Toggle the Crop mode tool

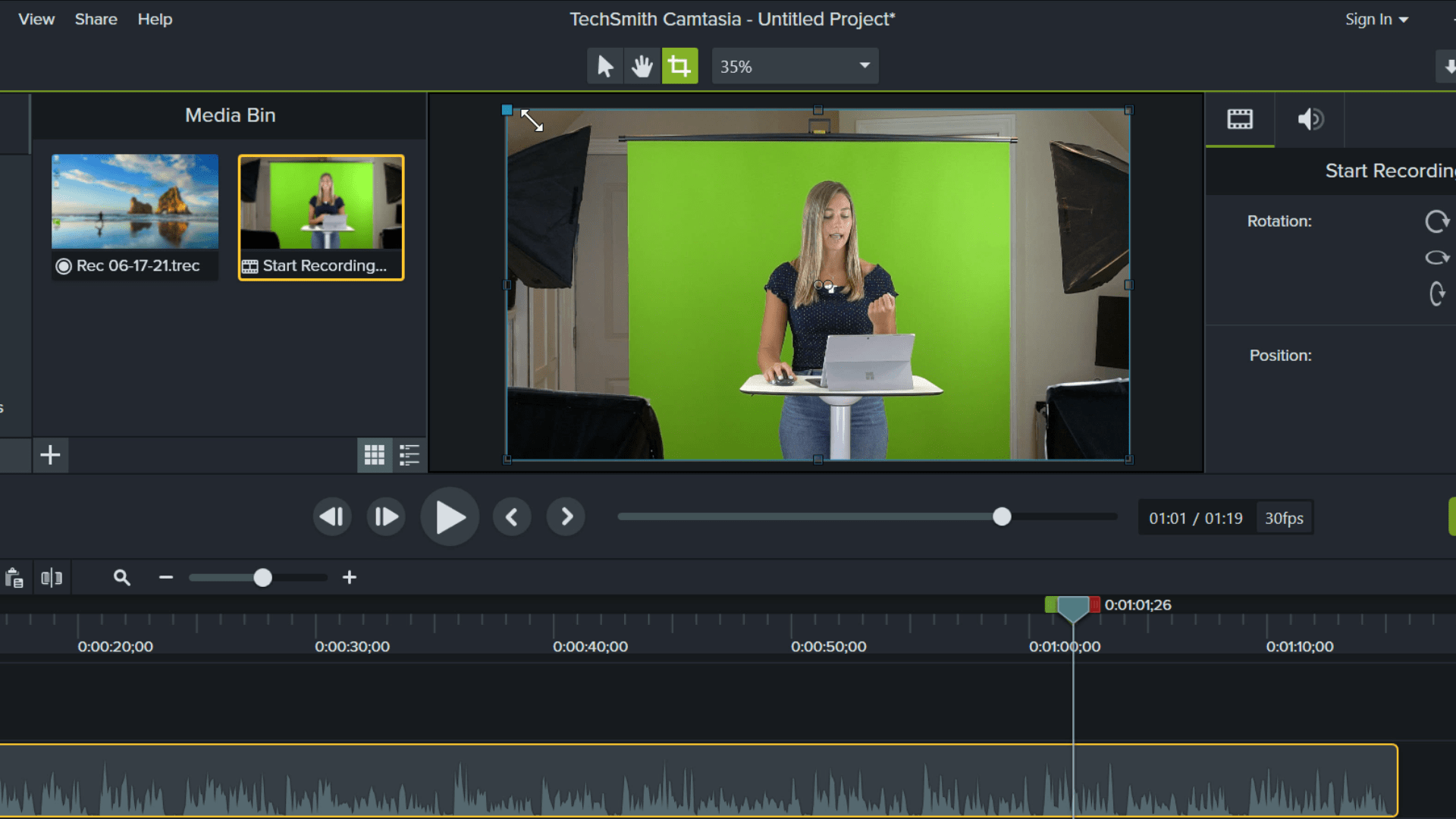679,67
